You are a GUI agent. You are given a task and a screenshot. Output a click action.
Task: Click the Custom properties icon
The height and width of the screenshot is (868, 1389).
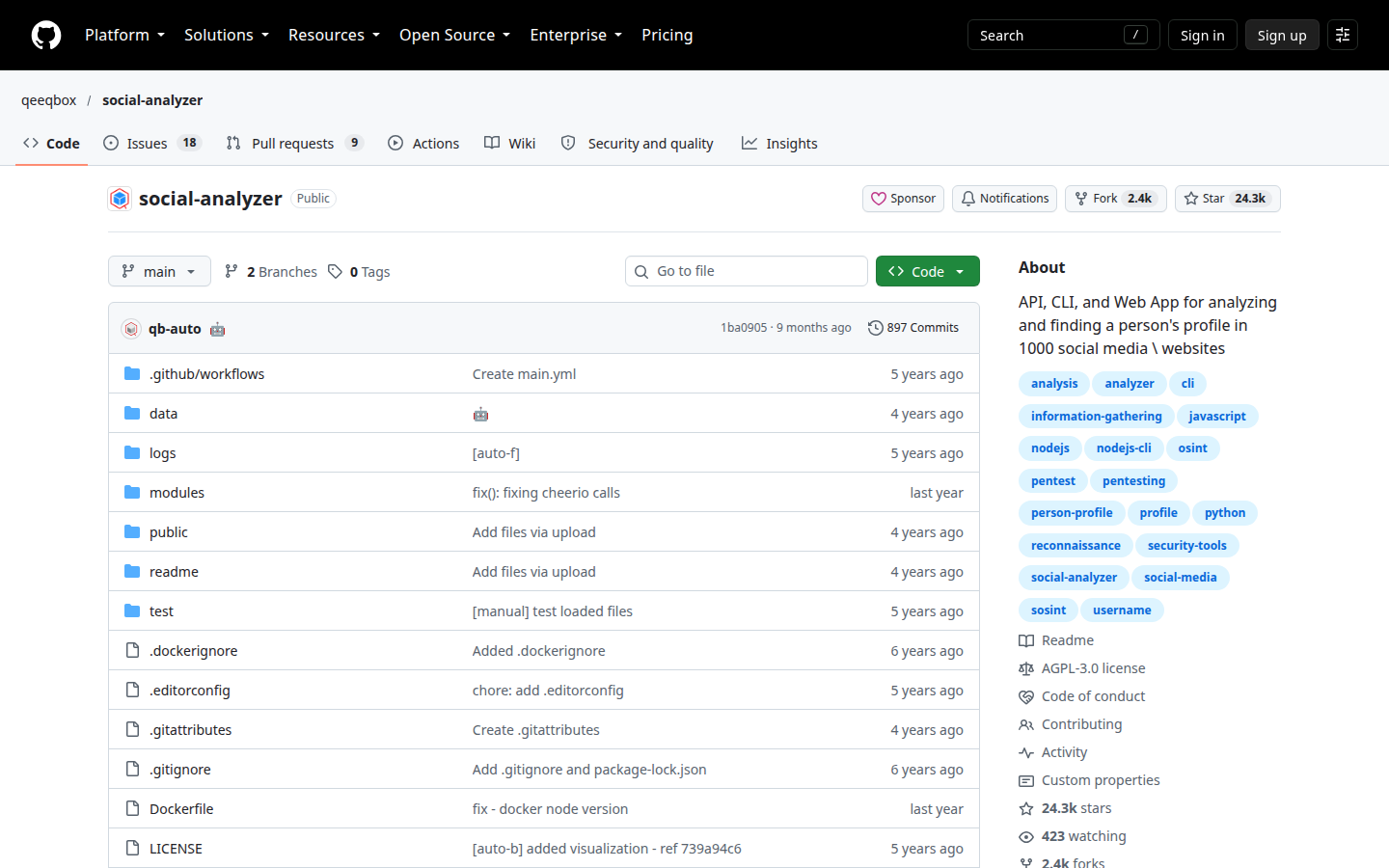point(1026,780)
